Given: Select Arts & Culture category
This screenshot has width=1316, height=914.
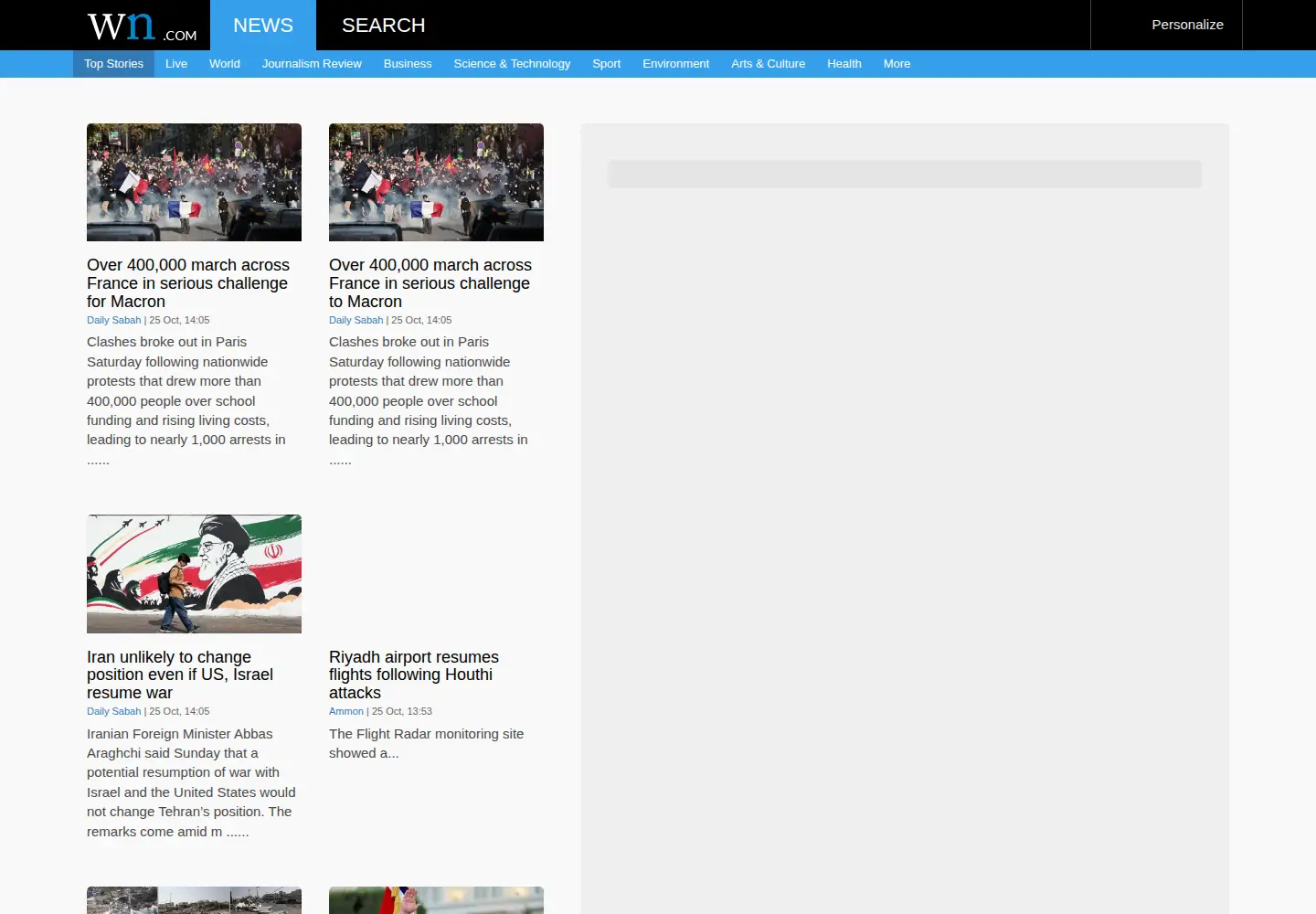Looking at the screenshot, I should 768,64.
